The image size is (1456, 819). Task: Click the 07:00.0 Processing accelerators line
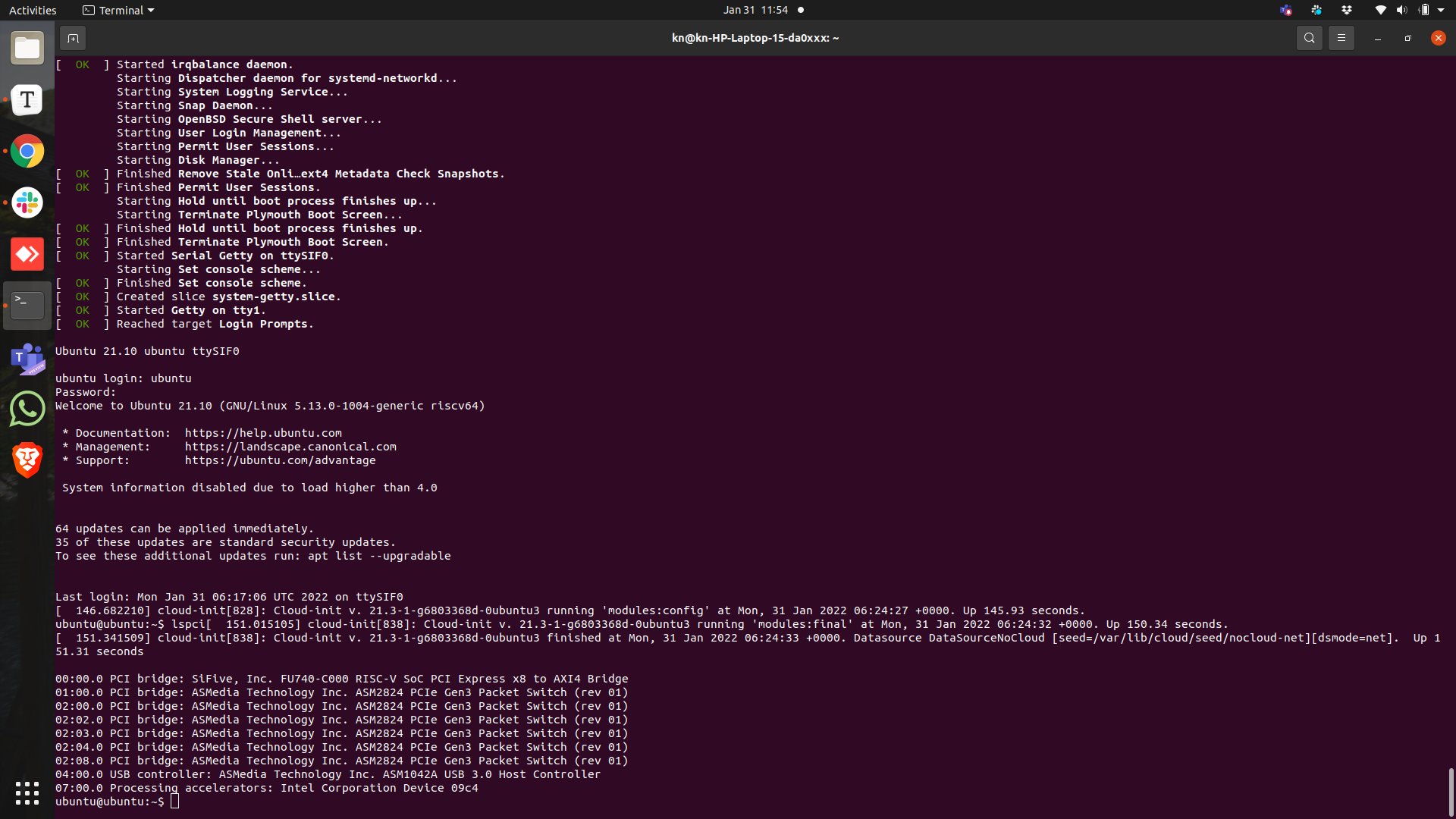pos(267,788)
